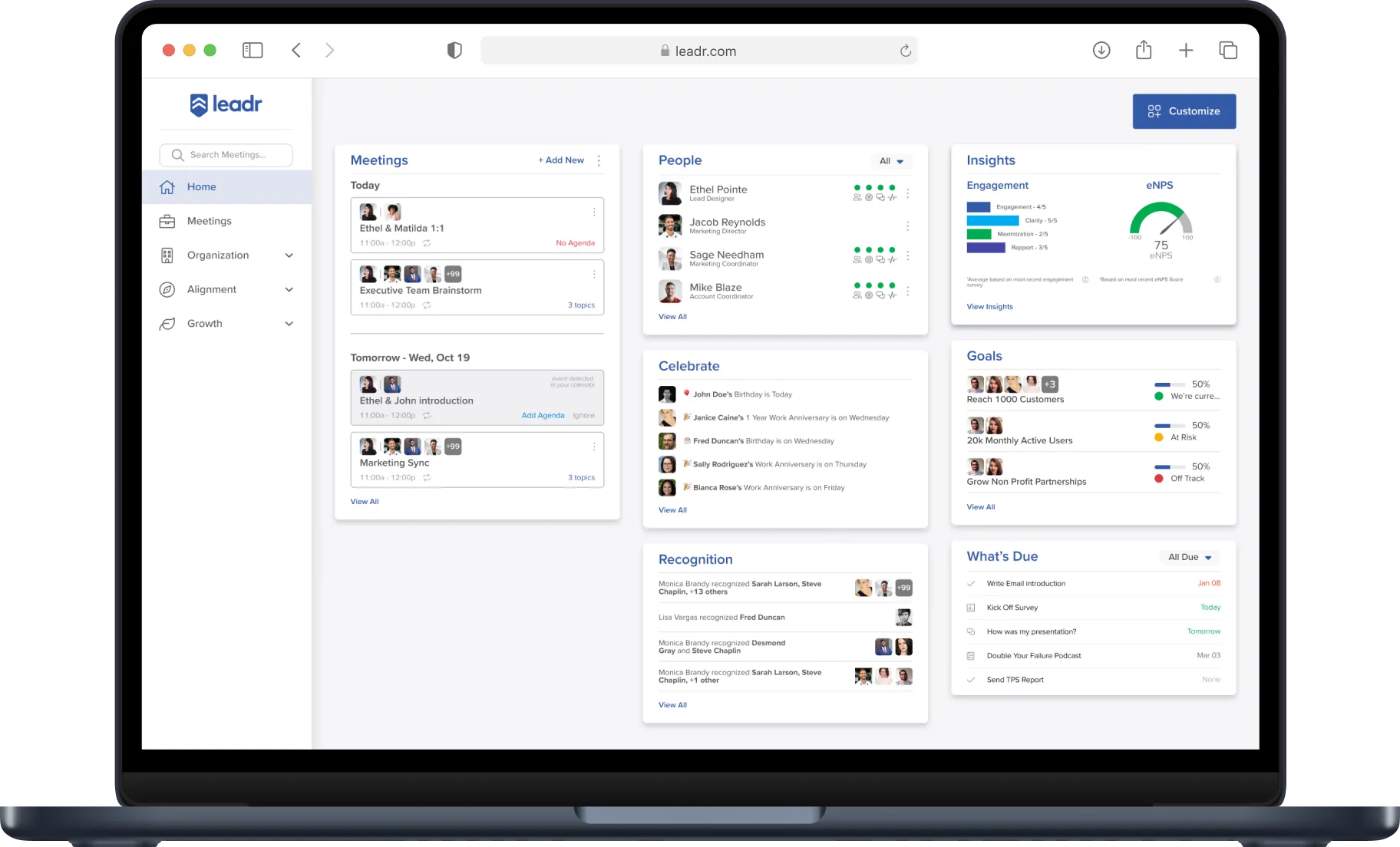
Task: View All people link
Action: 672,317
